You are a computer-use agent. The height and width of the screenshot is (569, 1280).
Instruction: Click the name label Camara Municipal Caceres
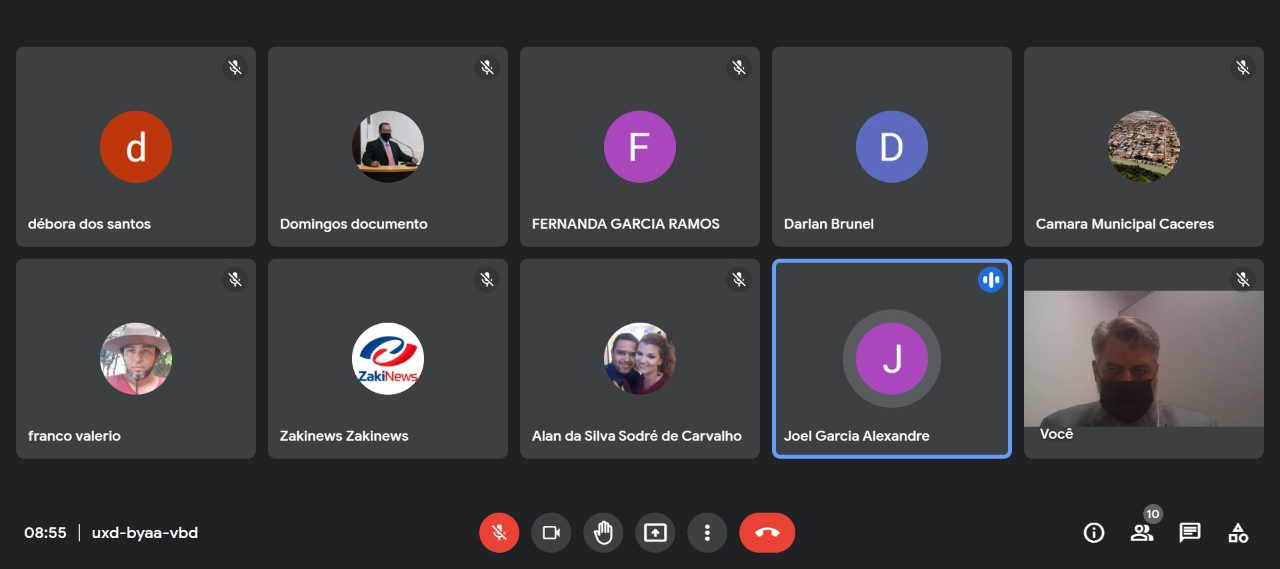click(1125, 224)
